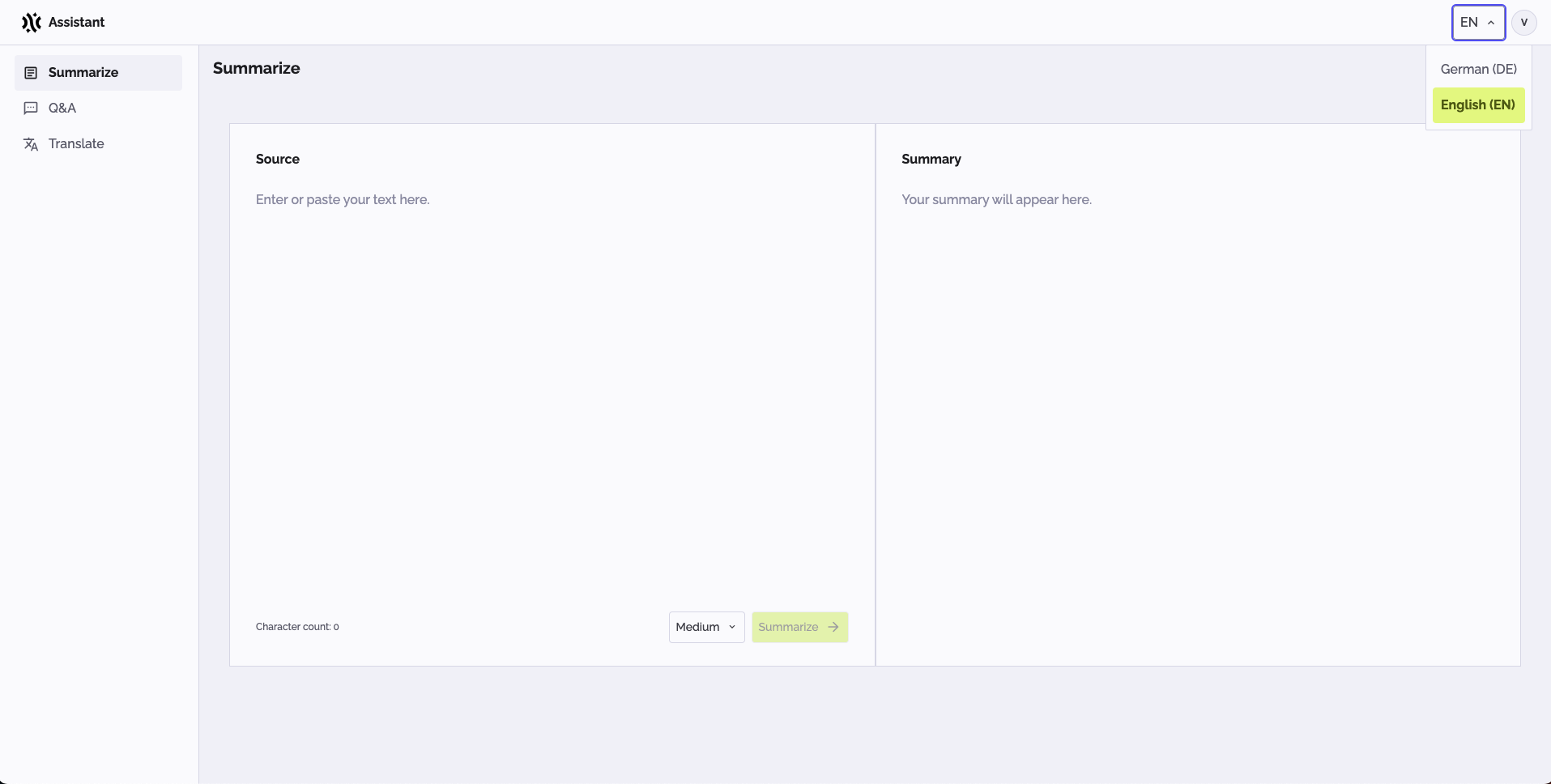Screen dimensions: 1551x784
Task: Choose English (EN) language option
Action: coord(1477,105)
